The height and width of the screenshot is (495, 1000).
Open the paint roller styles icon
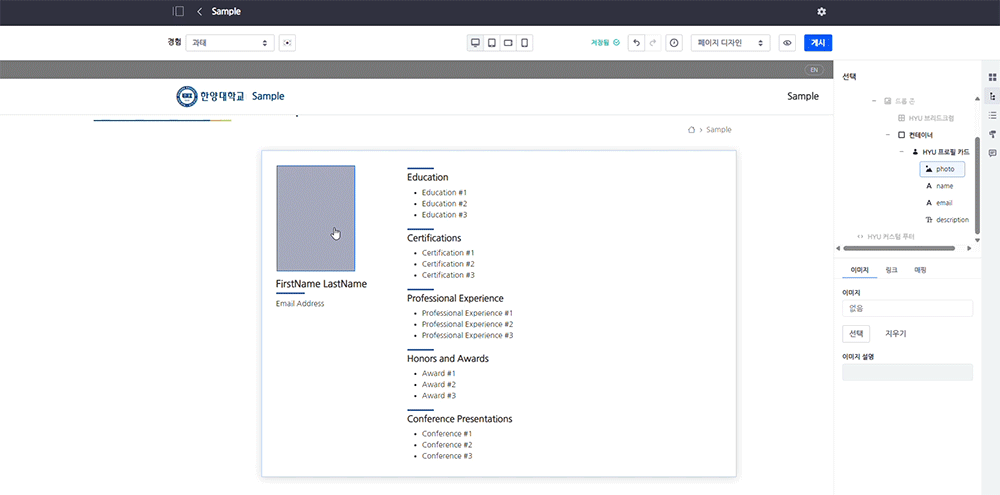[992, 134]
